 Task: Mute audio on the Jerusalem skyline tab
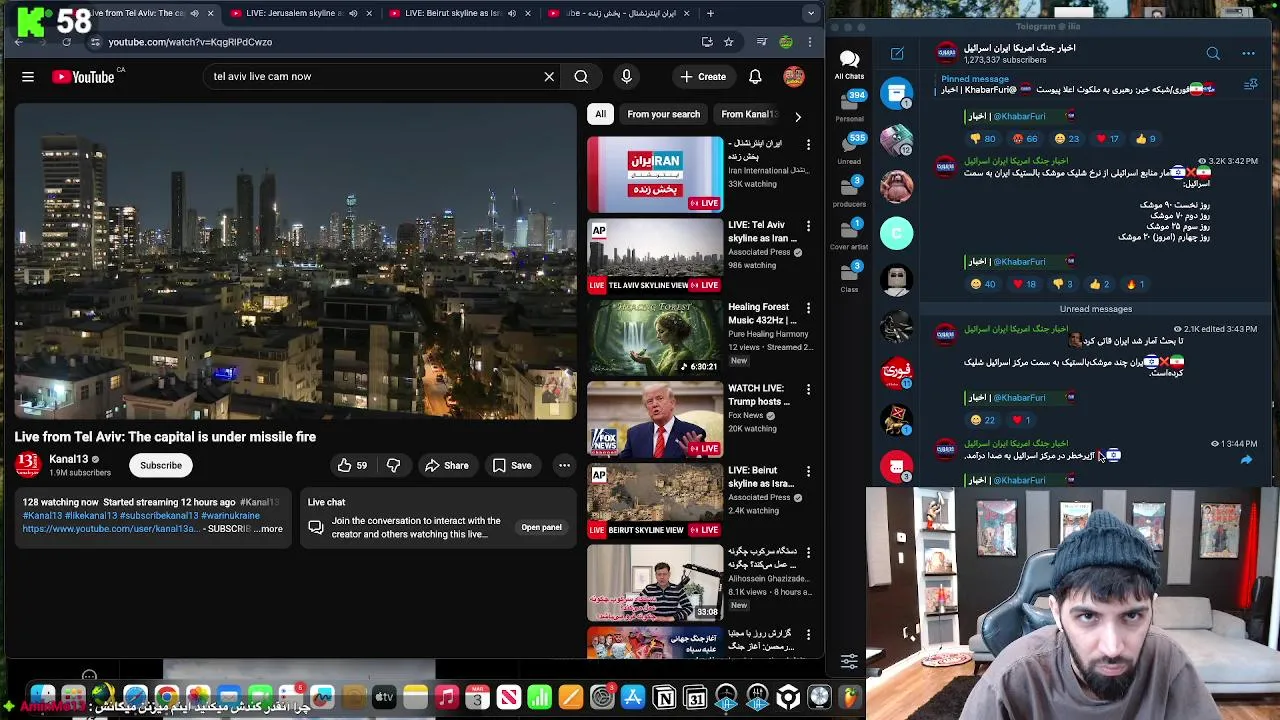tap(352, 13)
